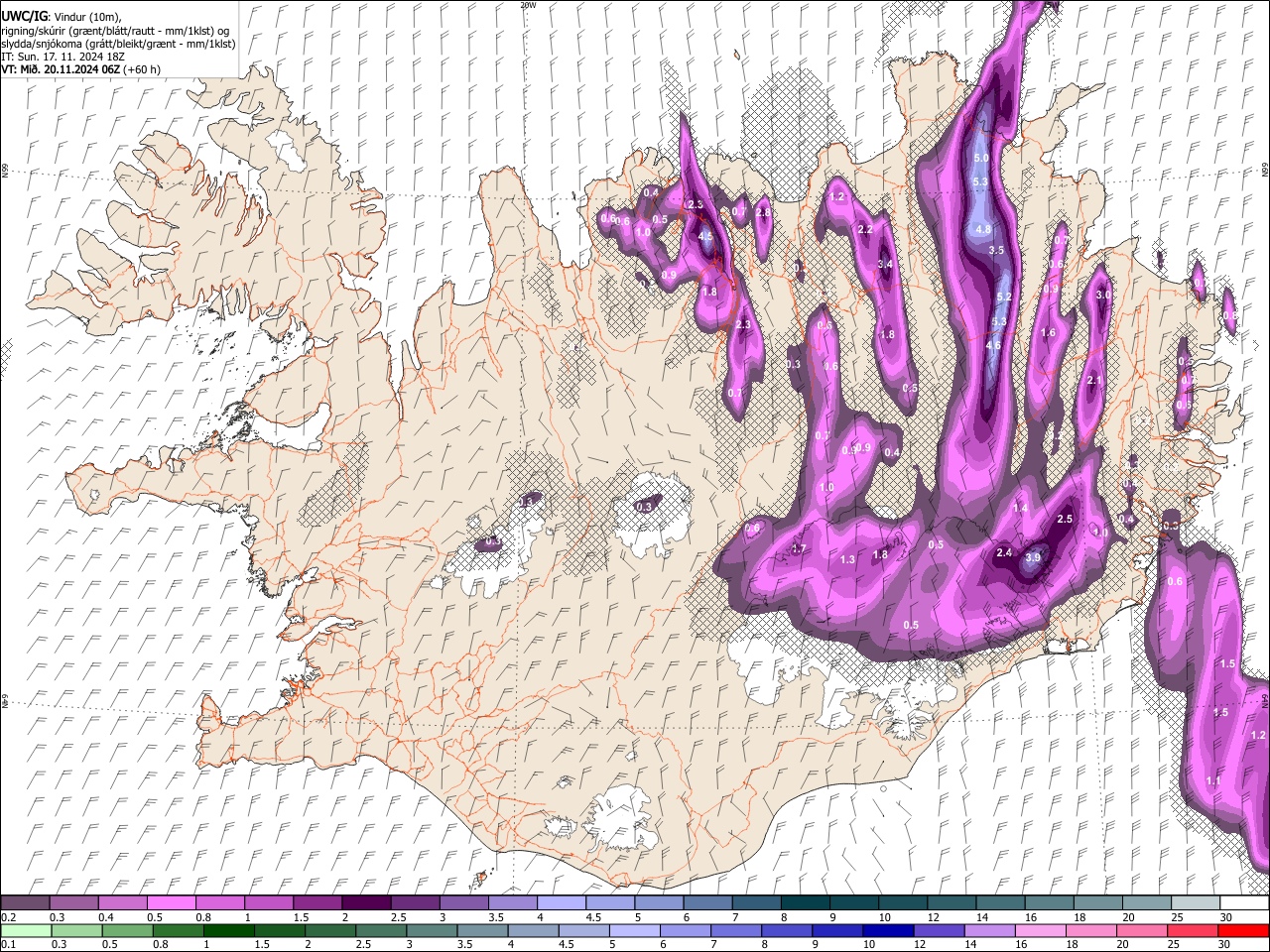The width and height of the screenshot is (1270, 952).
Task: Click the 4.8 snowfall value on map
Action: pos(983,229)
